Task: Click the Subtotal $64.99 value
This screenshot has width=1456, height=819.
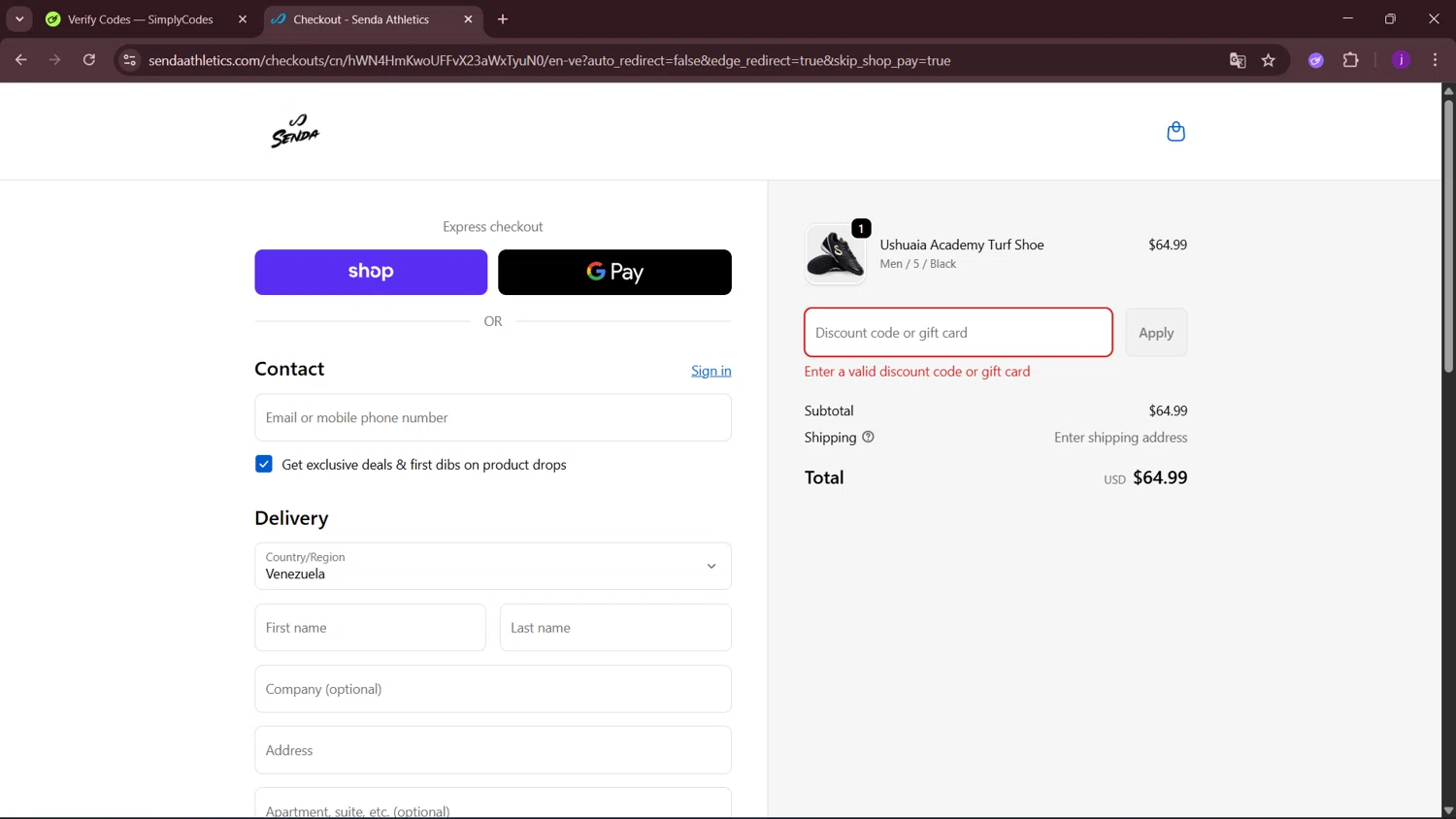Action: click(x=1168, y=410)
